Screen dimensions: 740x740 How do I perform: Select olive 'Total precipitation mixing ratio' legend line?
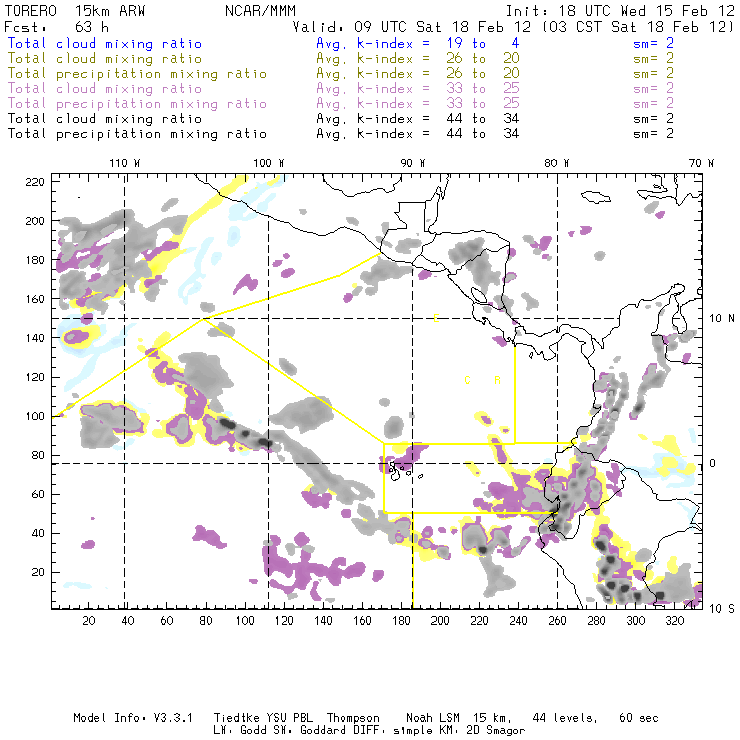click(137, 74)
